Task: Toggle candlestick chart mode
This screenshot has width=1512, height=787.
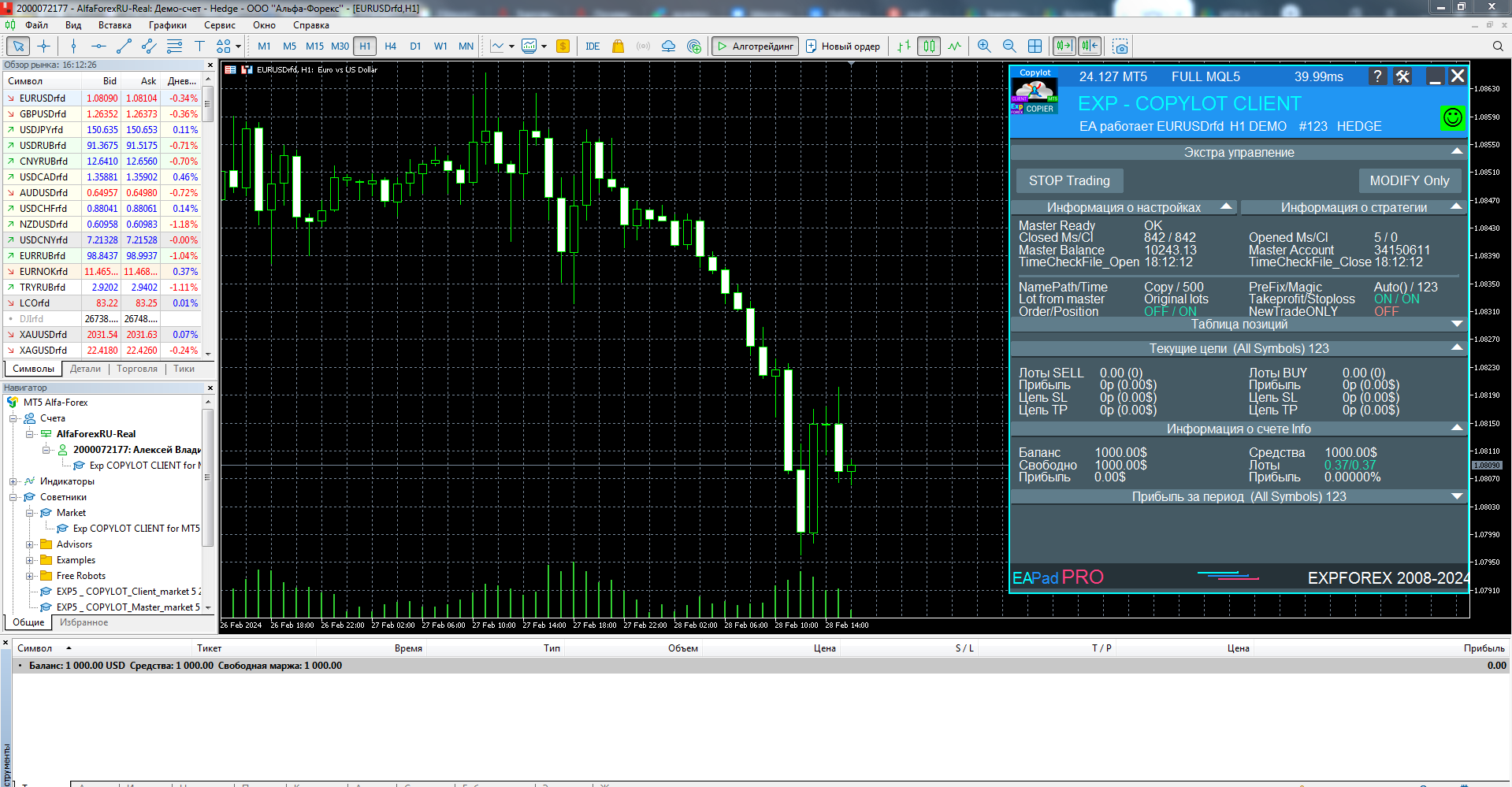Action: pos(929,46)
